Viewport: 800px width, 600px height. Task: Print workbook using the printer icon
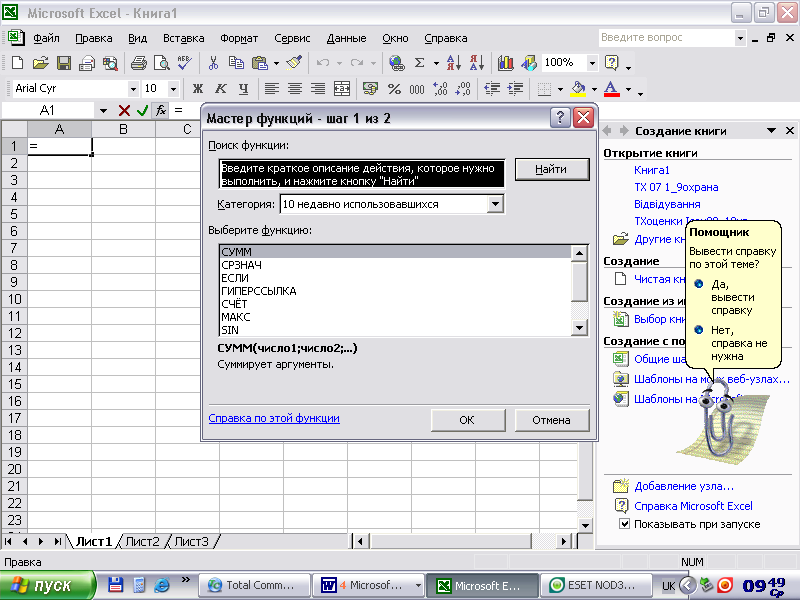[x=139, y=63]
